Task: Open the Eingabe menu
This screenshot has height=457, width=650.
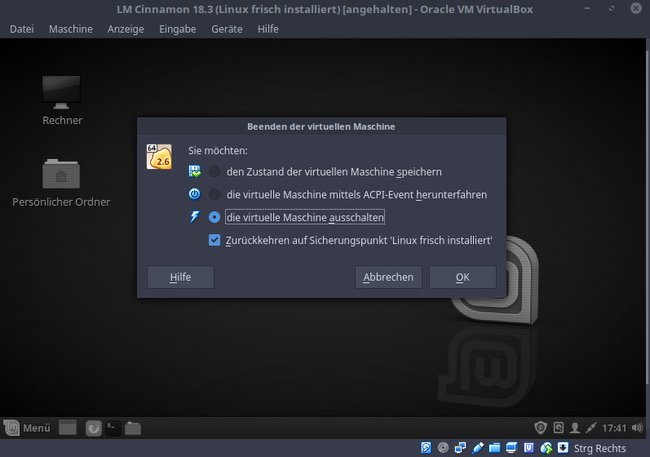Action: click(x=177, y=29)
